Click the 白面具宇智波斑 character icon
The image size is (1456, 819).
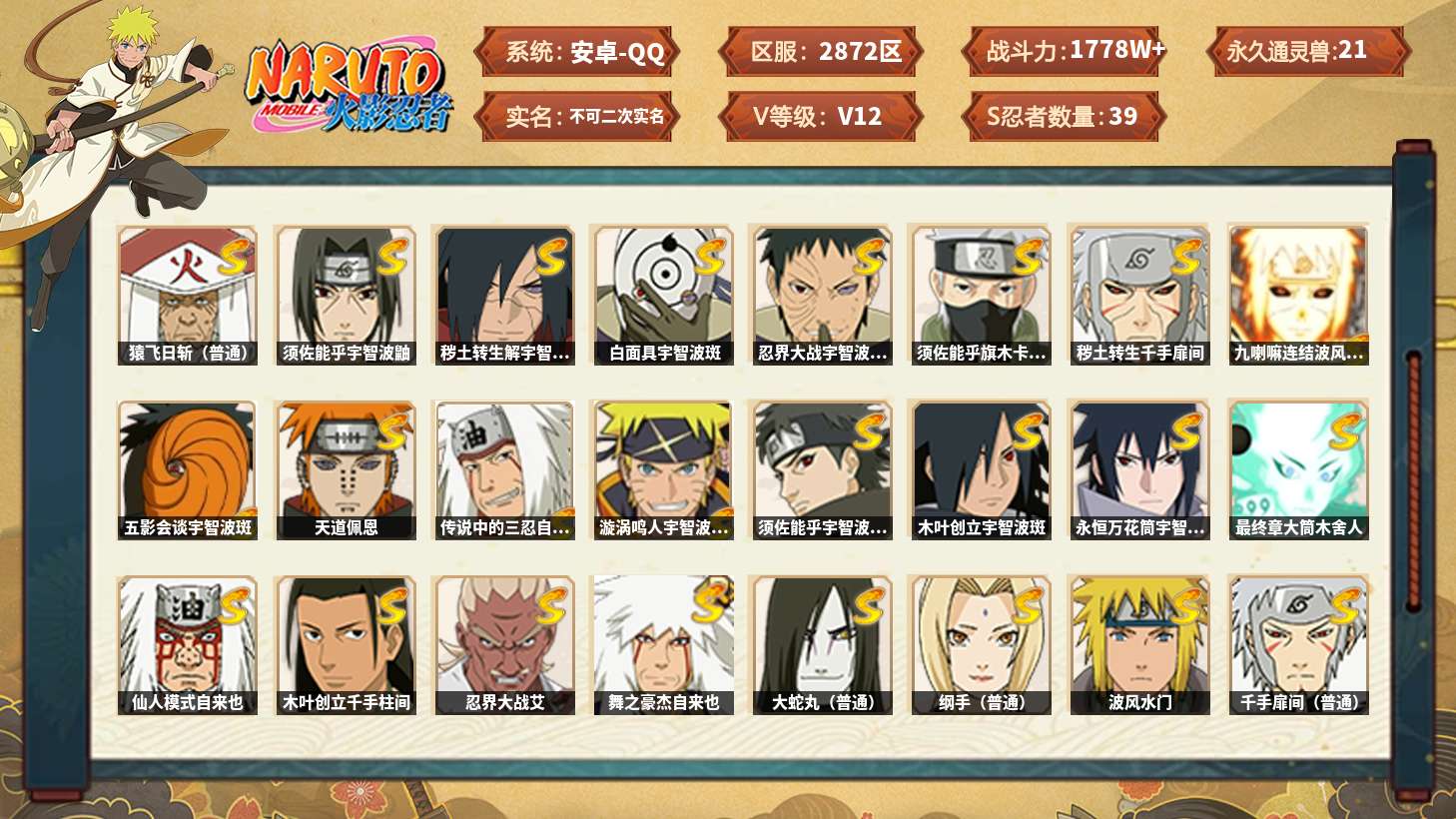663,296
